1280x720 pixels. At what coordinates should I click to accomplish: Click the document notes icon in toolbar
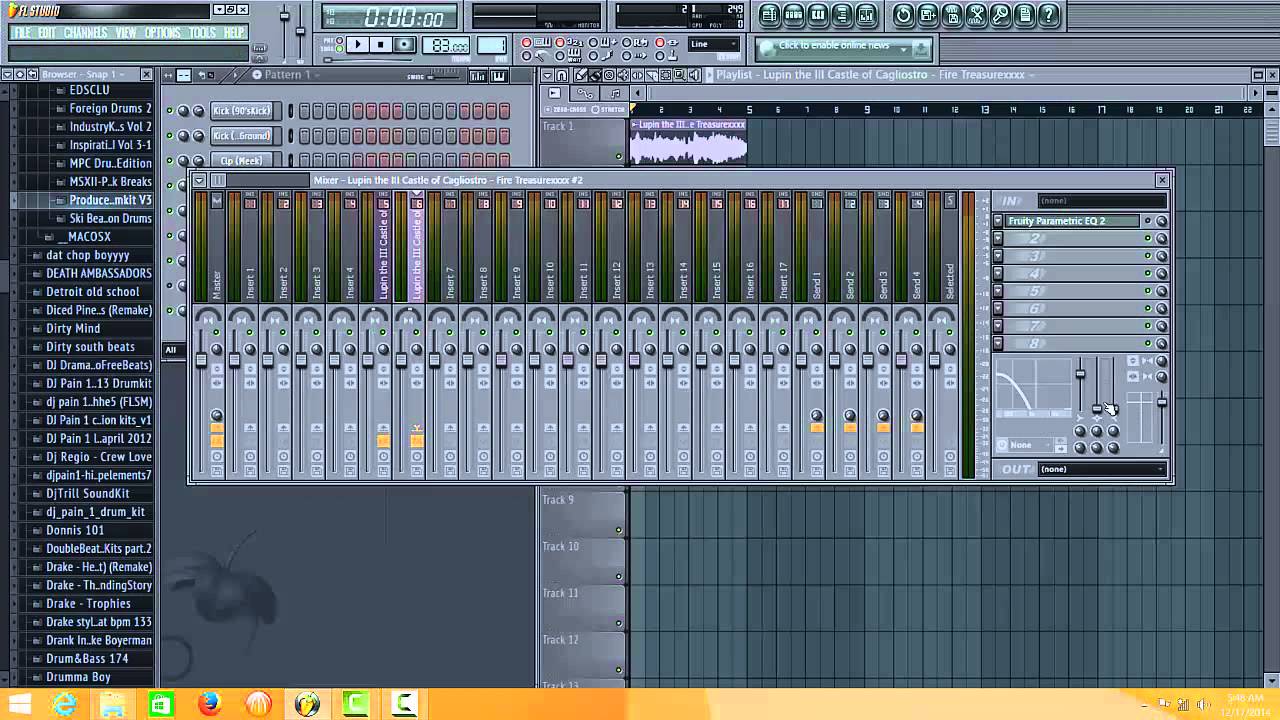point(1024,15)
